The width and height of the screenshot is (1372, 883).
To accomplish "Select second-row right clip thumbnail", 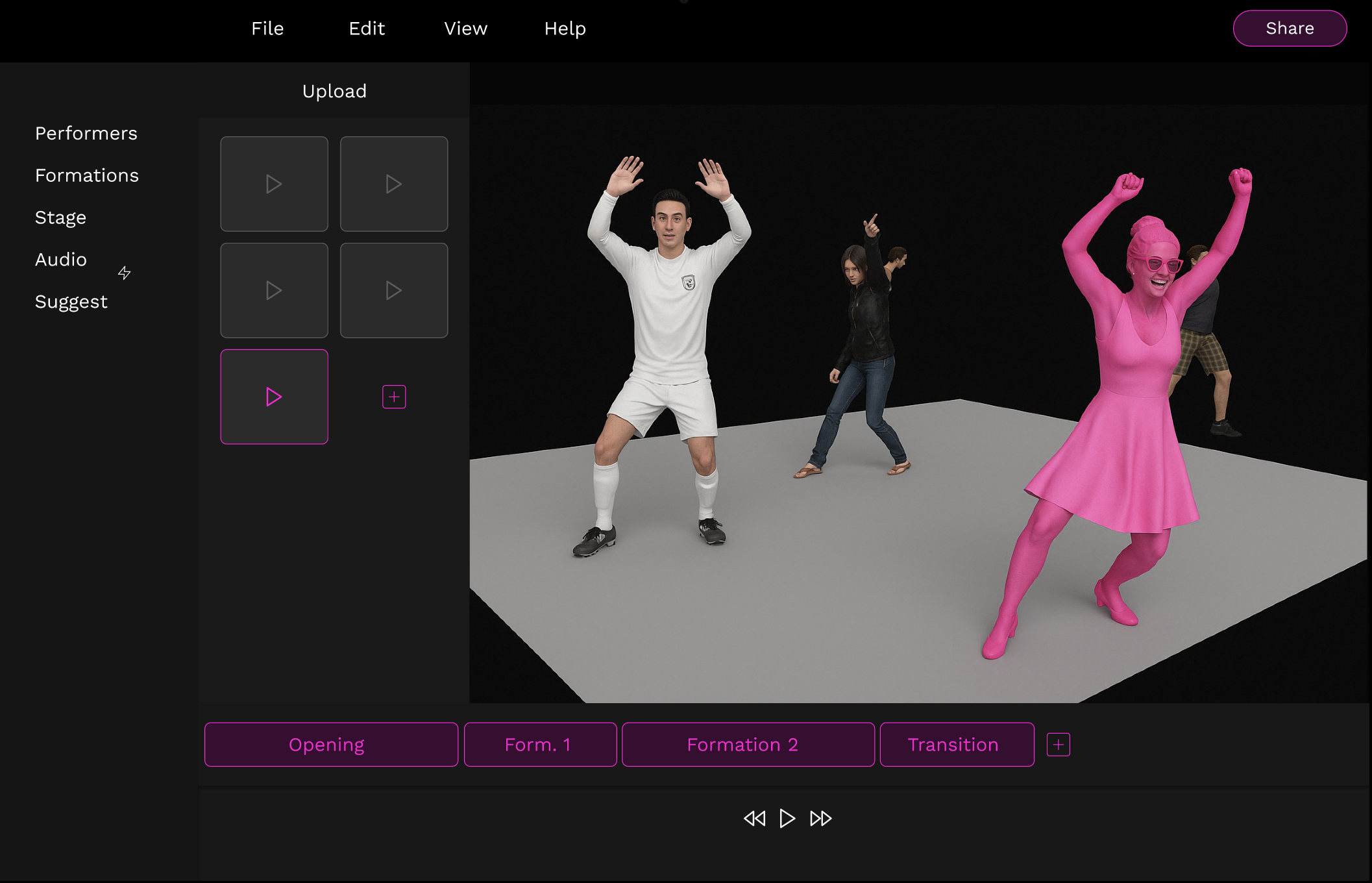I will point(394,290).
